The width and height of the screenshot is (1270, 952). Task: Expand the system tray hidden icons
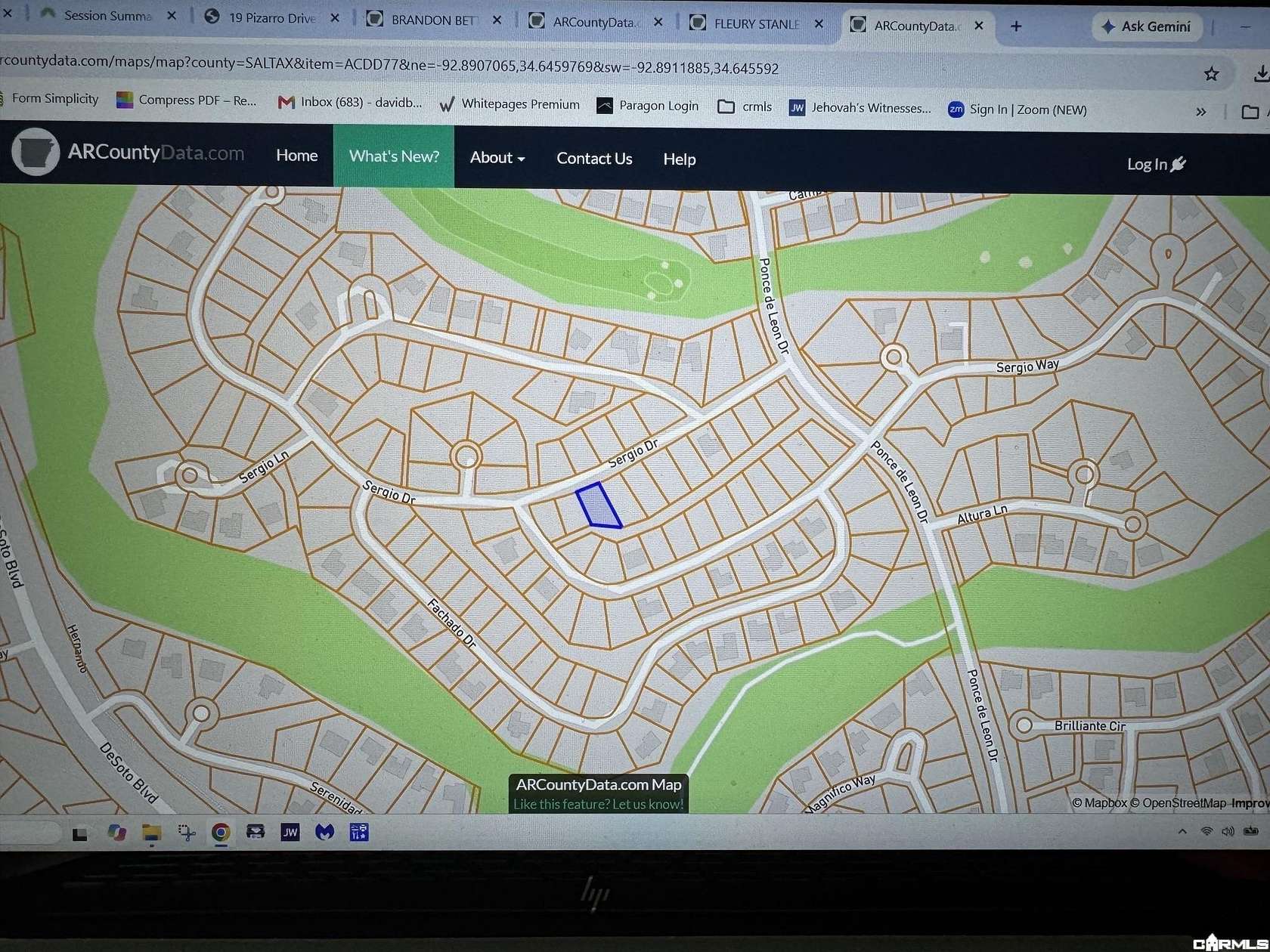tap(1182, 831)
